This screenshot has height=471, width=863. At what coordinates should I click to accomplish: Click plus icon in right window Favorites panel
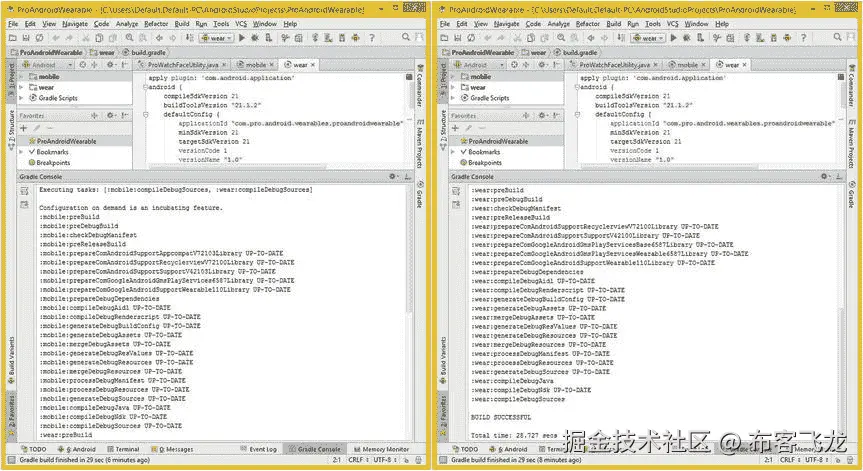(x=455, y=128)
